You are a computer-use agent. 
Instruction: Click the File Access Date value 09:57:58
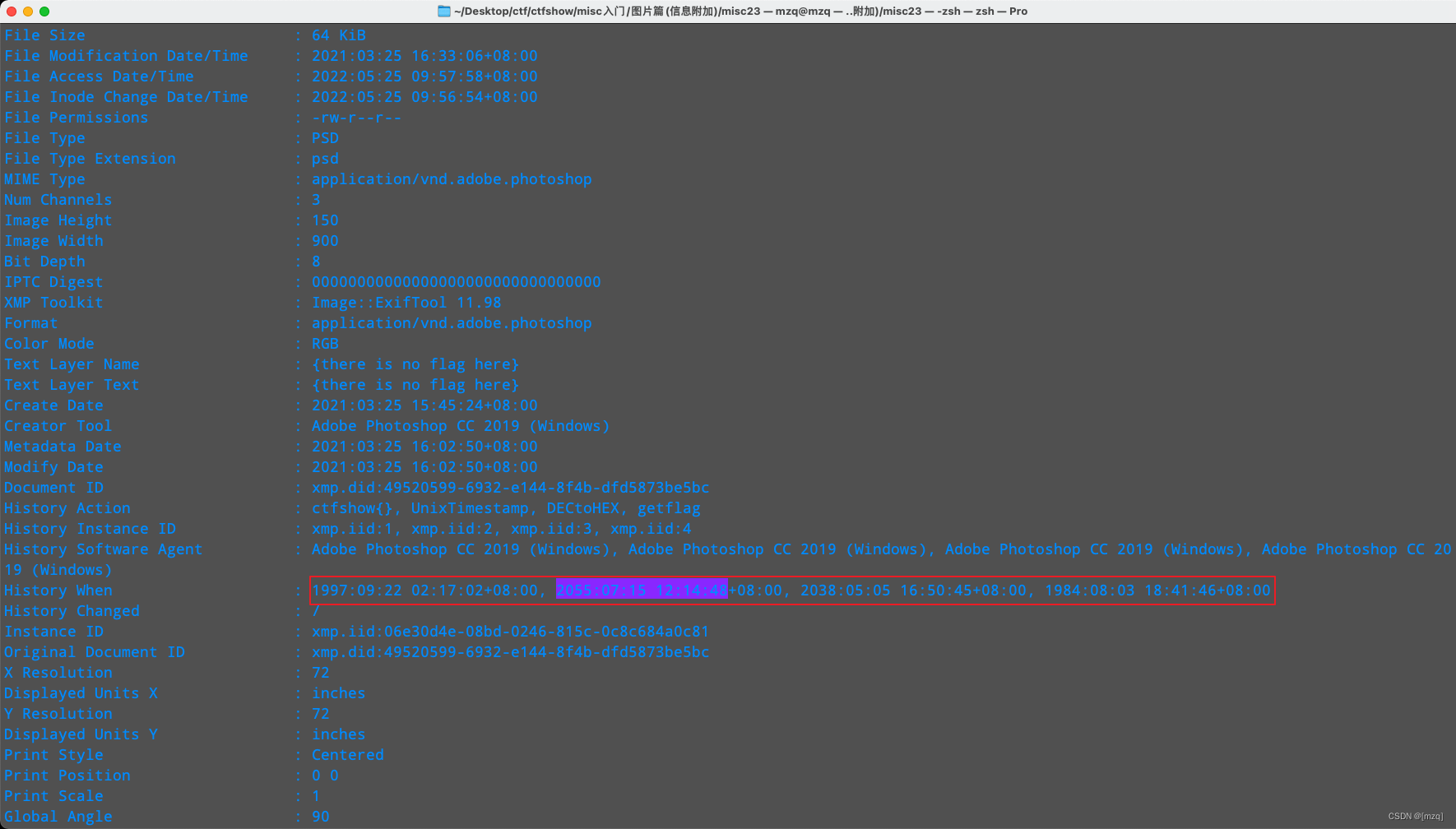[424, 76]
